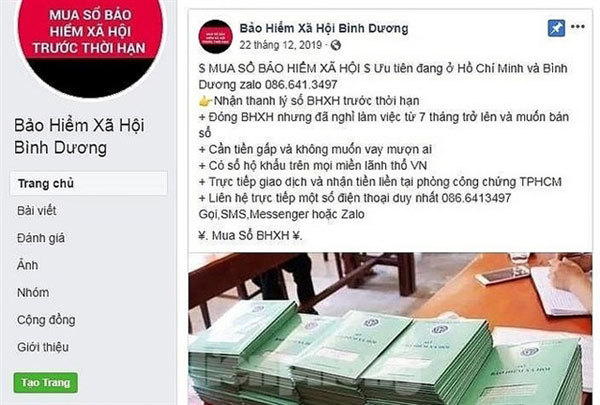Click the post date 22 tháng 12, 2019

(x=280, y=46)
